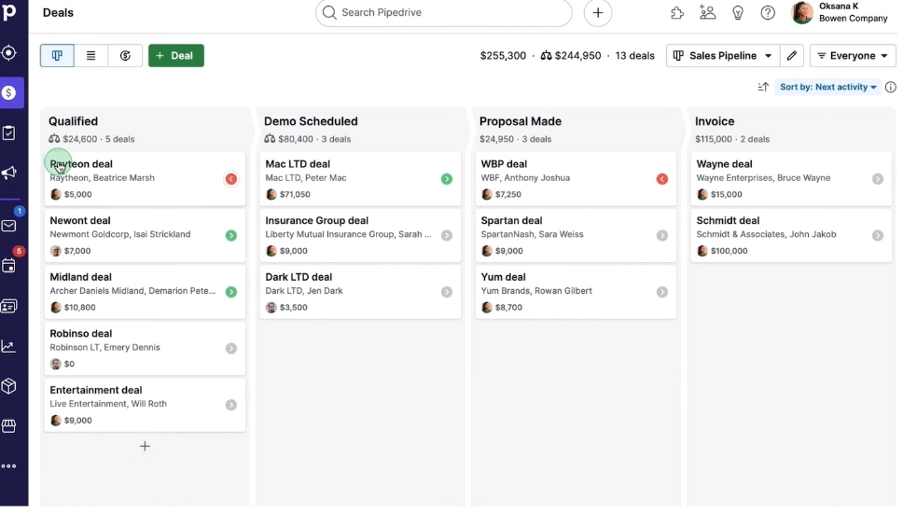Open Sort by Next activity dropdown
Image resolution: width=904 pixels, height=514 pixels.
[828, 87]
